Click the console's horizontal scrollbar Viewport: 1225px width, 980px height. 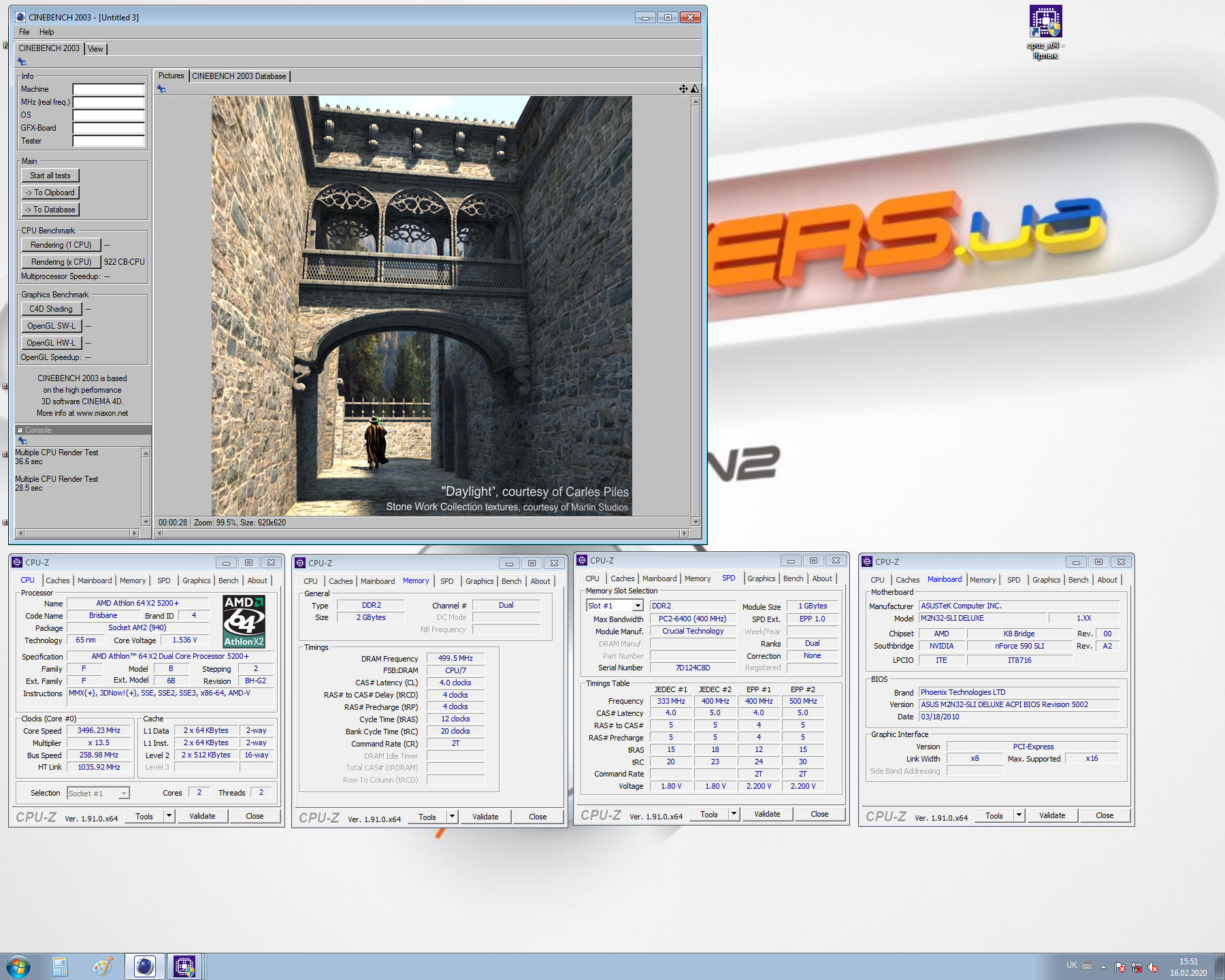78,533
